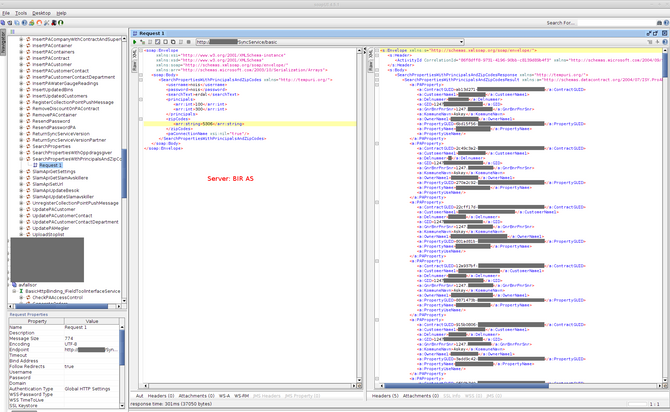Click the blue help icon at Request toolbar's right end
670x412 pixels.
(665, 42)
